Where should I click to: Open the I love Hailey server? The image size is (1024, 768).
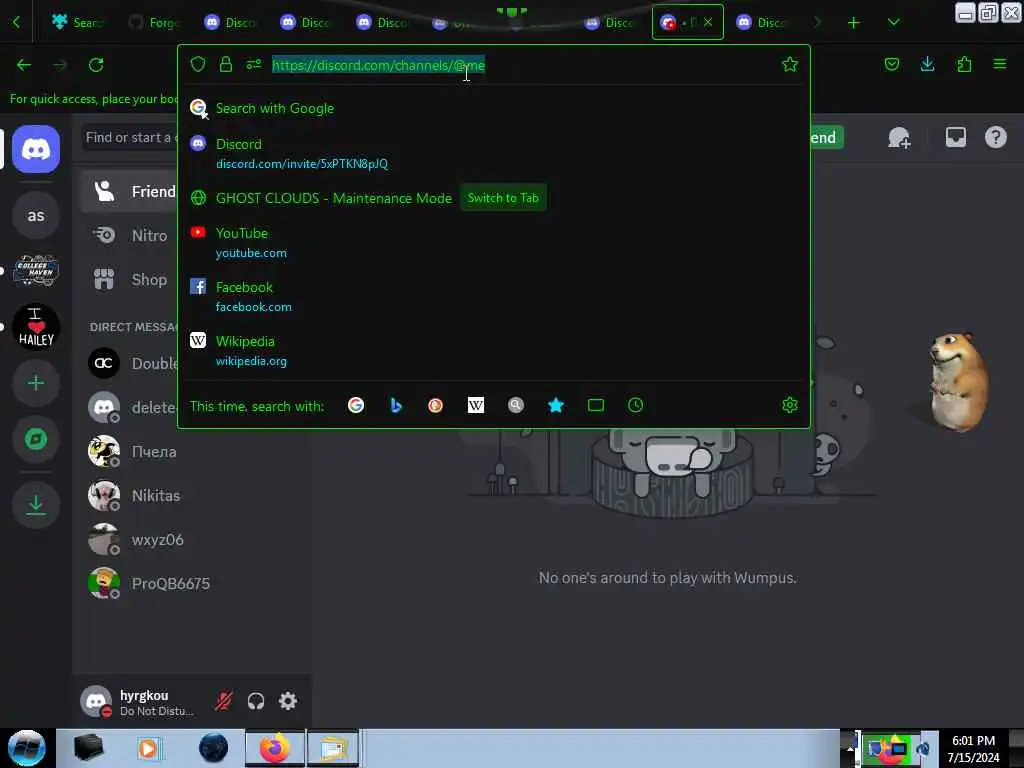tap(36, 327)
